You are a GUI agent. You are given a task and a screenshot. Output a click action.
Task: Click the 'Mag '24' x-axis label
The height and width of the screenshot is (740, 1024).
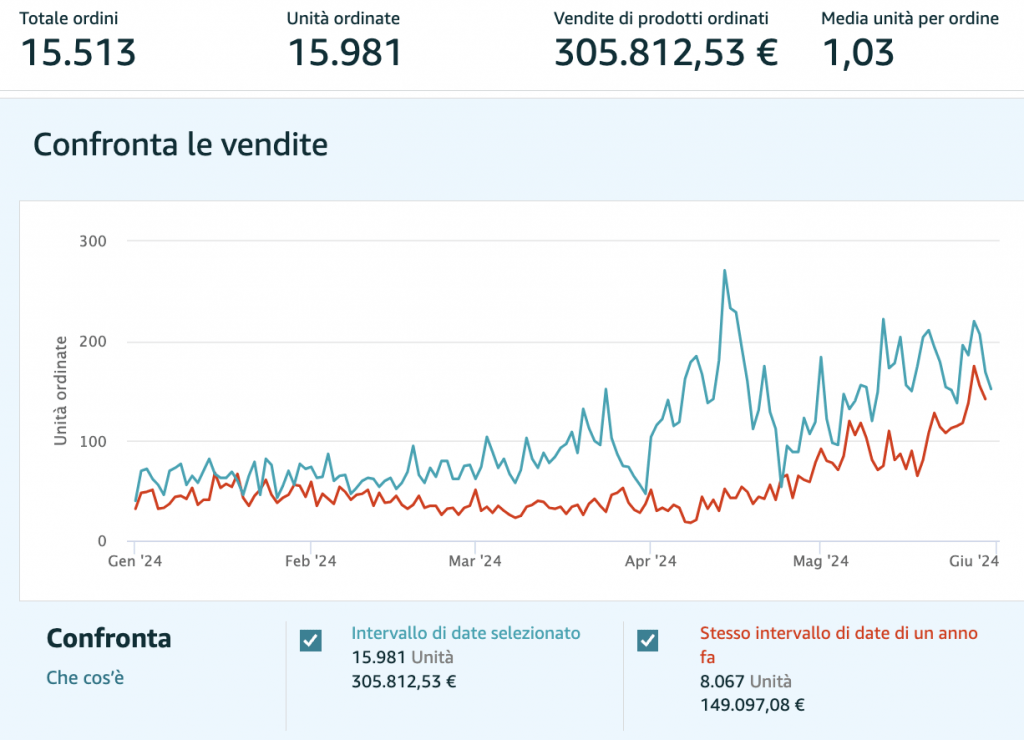[x=819, y=562]
